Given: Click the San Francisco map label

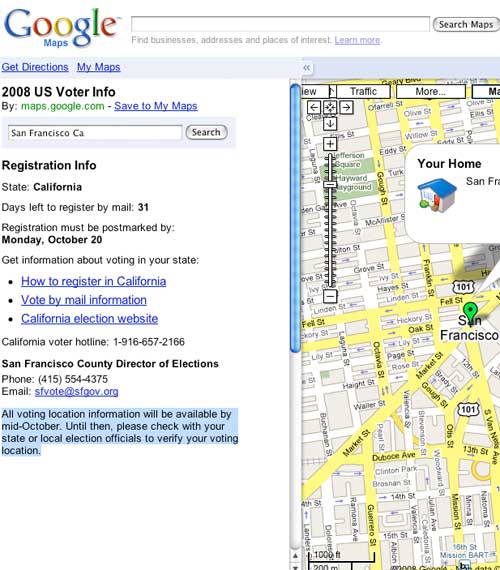Looking at the screenshot, I should (469, 328).
